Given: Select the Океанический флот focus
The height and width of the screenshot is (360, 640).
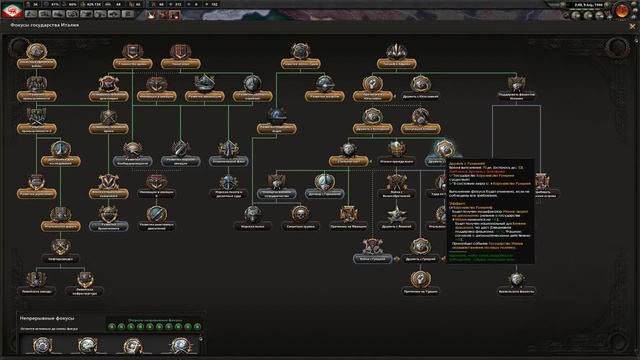Looking at the screenshot, I should pos(229,154).
